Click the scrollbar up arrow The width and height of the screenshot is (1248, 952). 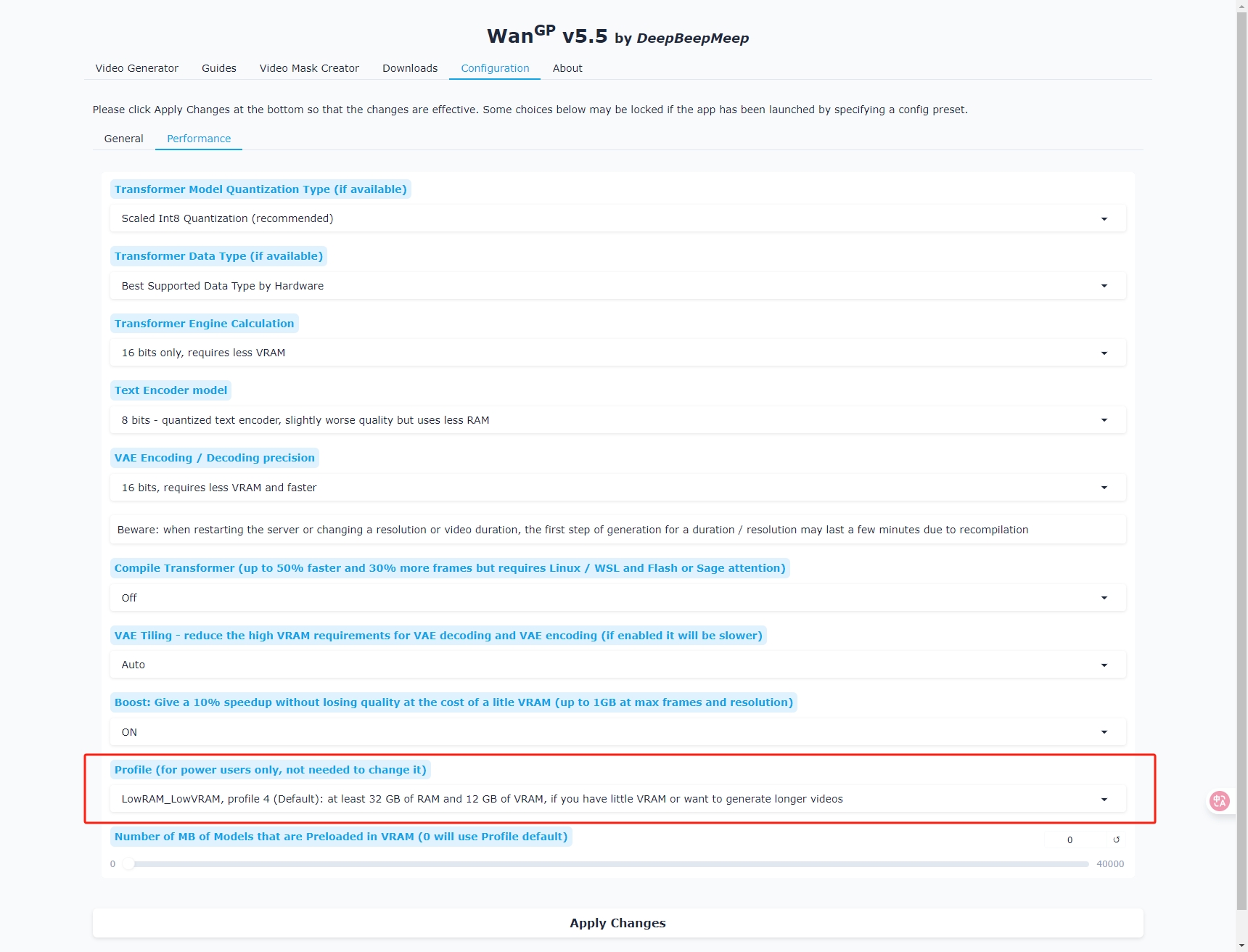[1241, 5]
